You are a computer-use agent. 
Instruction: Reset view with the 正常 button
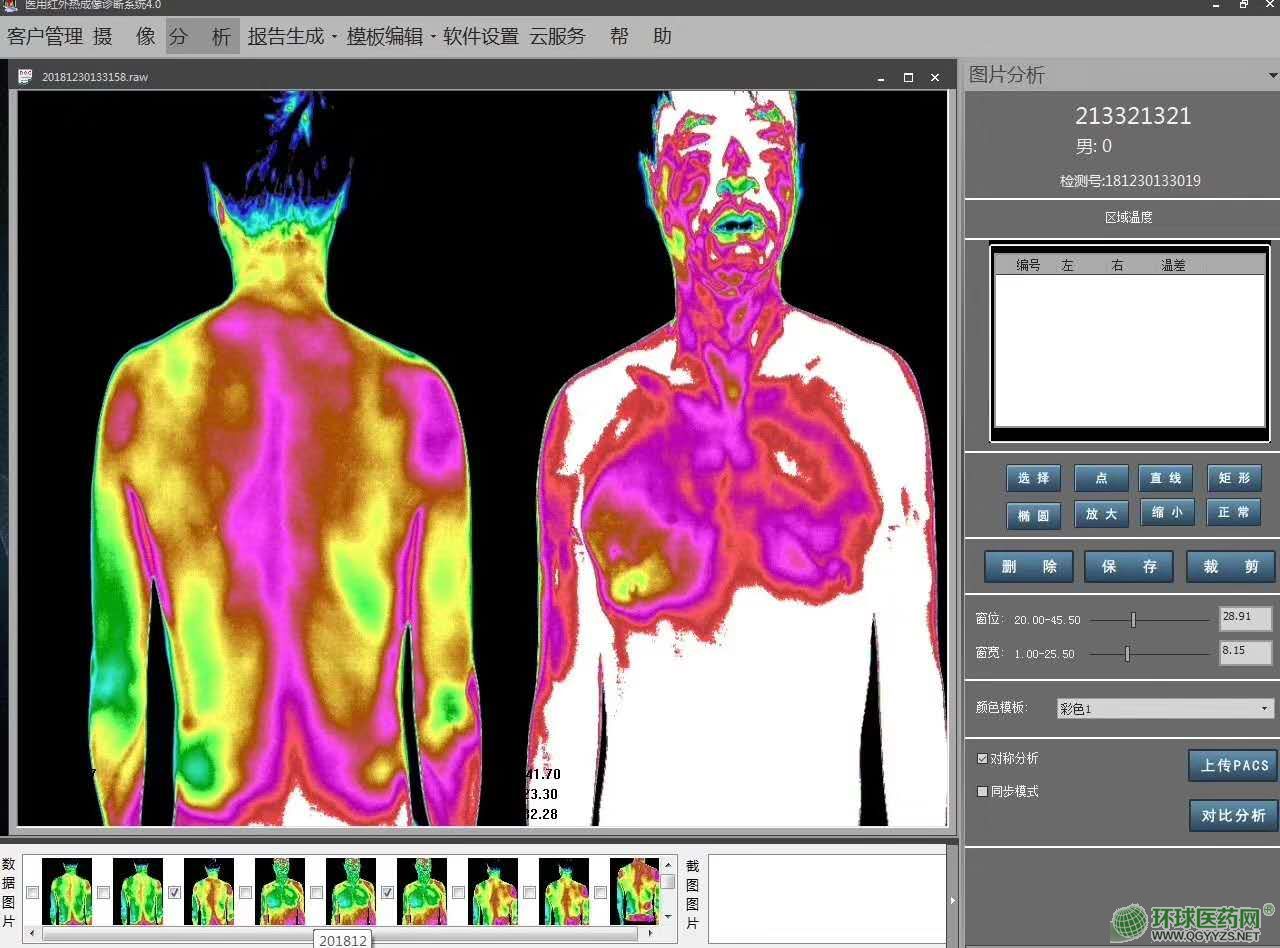[x=1233, y=513]
